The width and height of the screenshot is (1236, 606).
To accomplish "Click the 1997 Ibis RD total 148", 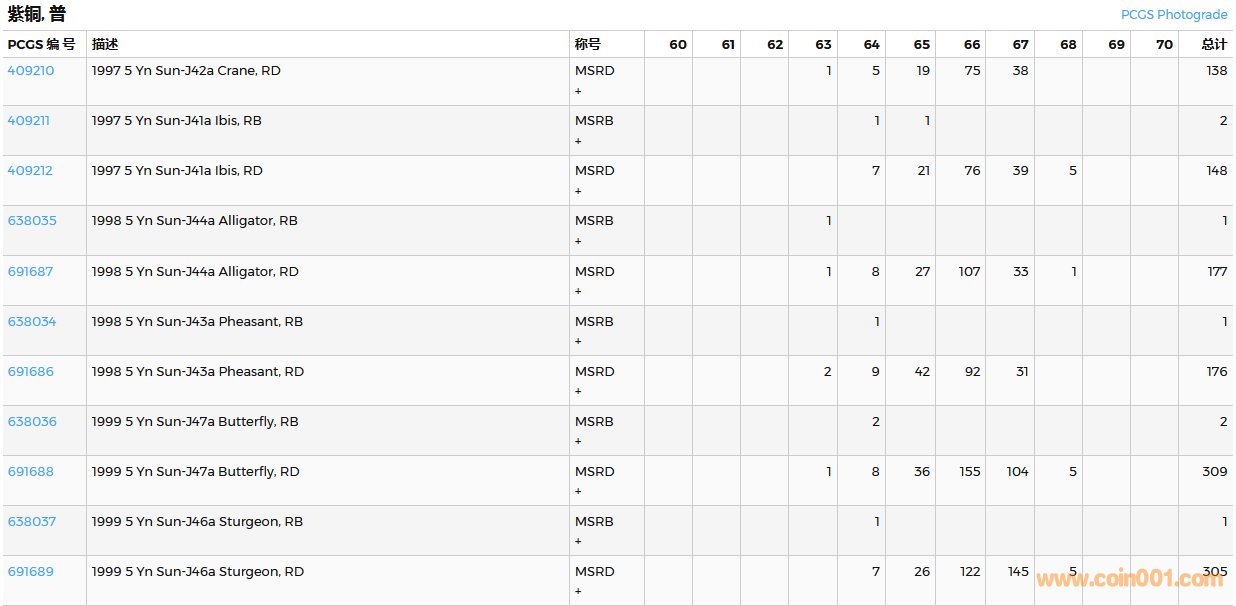I will click(1216, 171).
